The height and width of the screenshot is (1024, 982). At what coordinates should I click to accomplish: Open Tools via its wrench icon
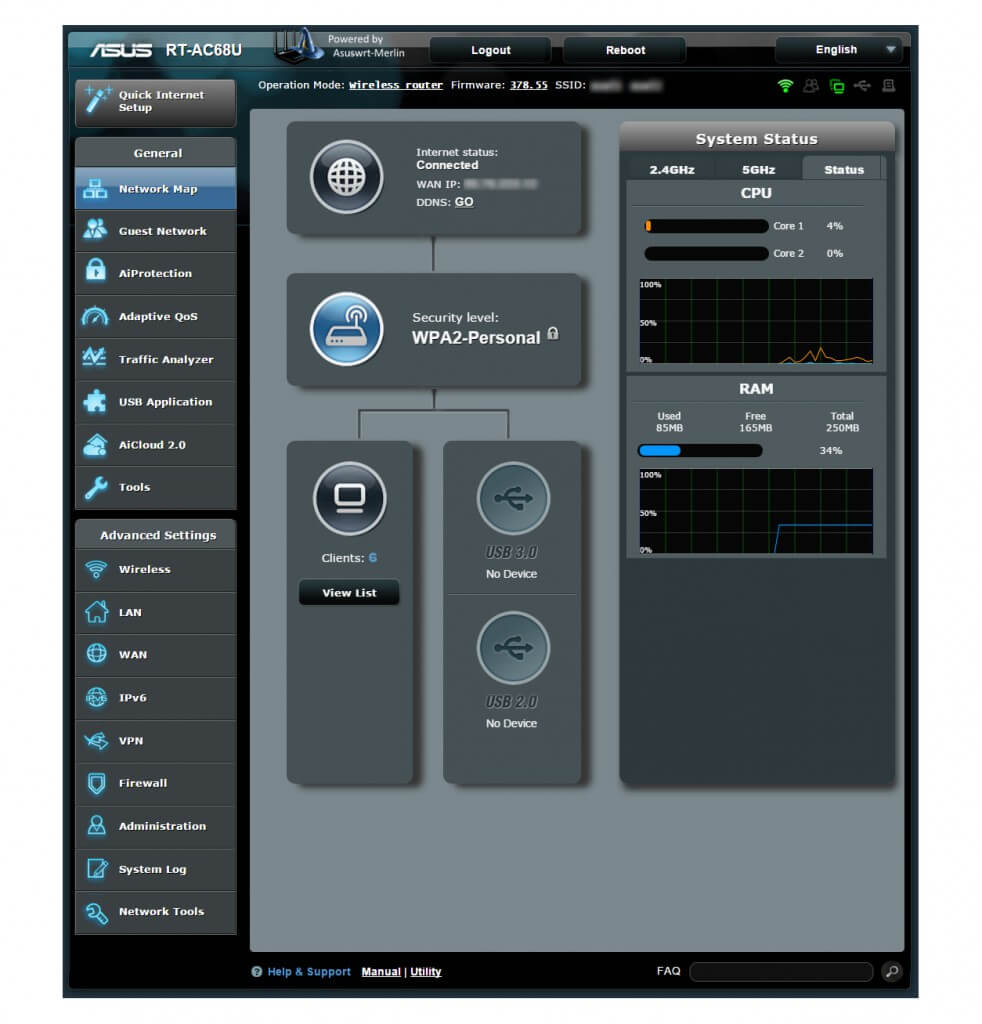pyautogui.click(x=96, y=487)
